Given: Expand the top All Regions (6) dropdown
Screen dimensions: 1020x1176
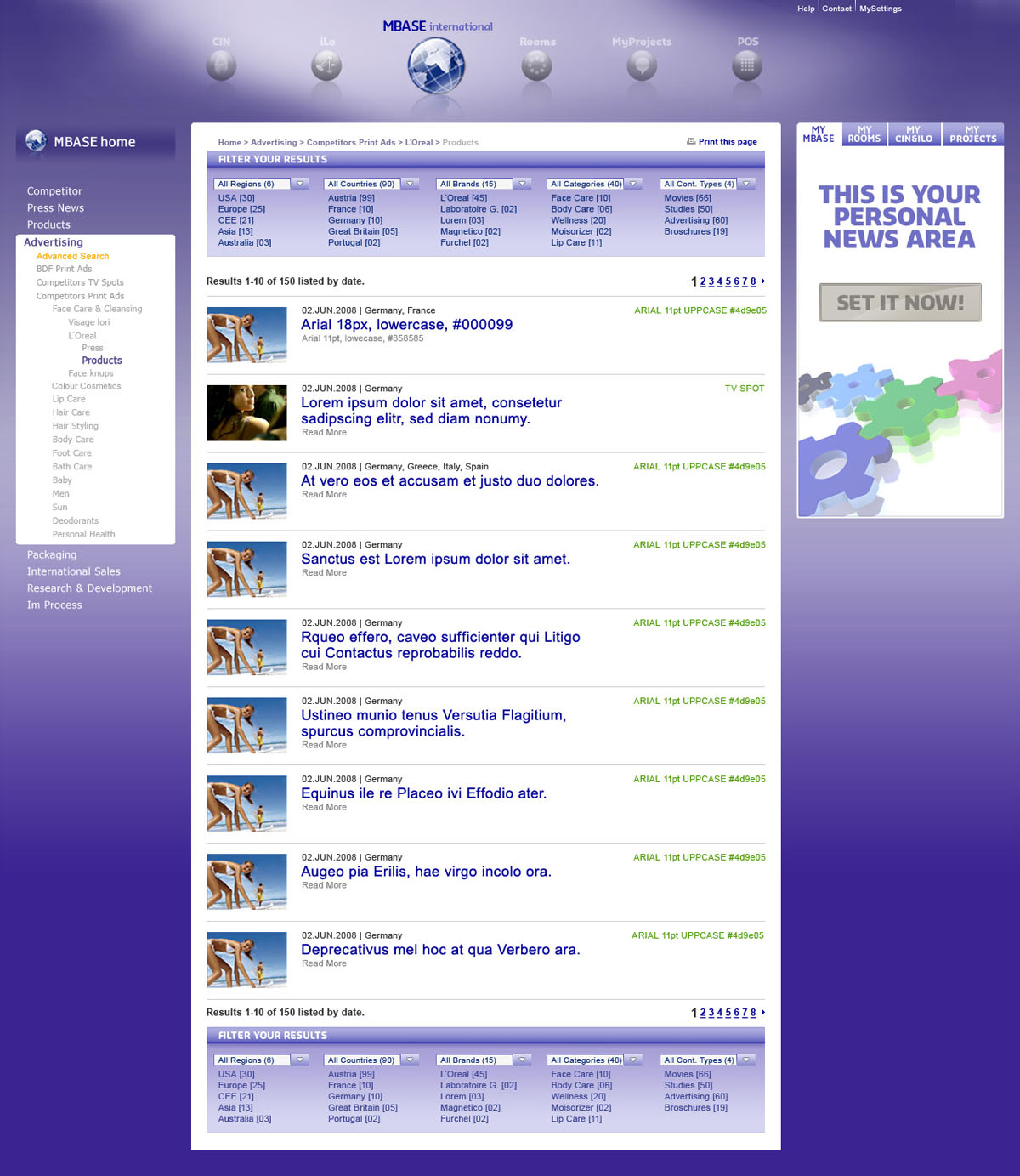Looking at the screenshot, I should (x=300, y=184).
